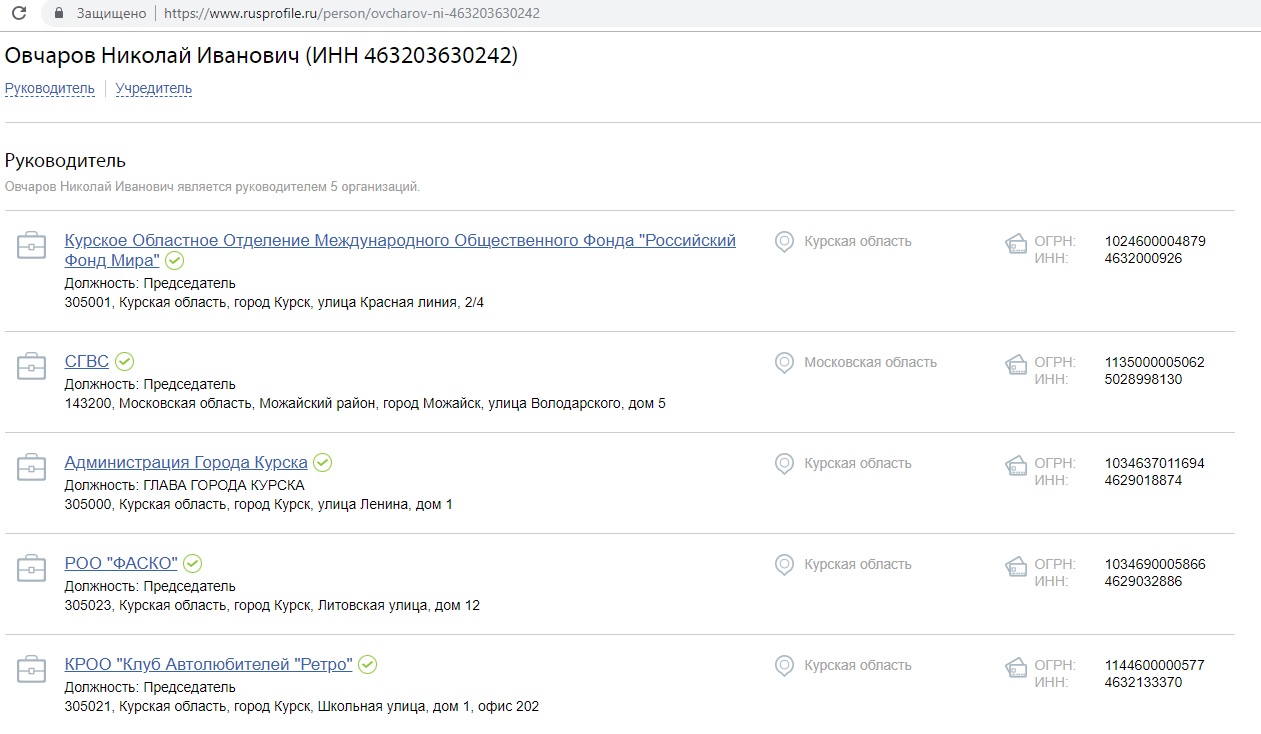Click green checkmark next to РОО "ФАСКО"
Viewport: 1261px width, 734px height.
[x=192, y=564]
